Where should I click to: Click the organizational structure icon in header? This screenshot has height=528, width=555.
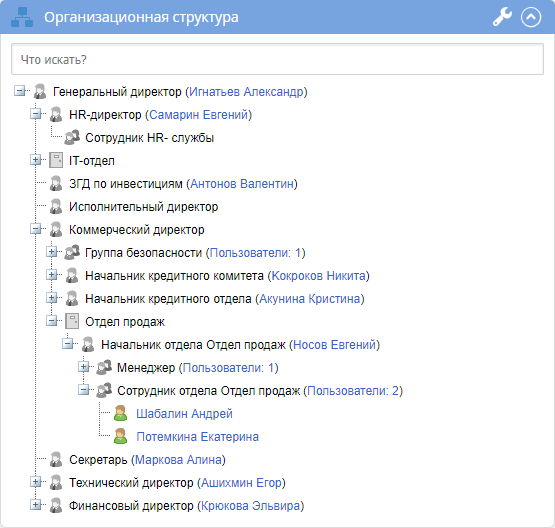click(x=22, y=17)
